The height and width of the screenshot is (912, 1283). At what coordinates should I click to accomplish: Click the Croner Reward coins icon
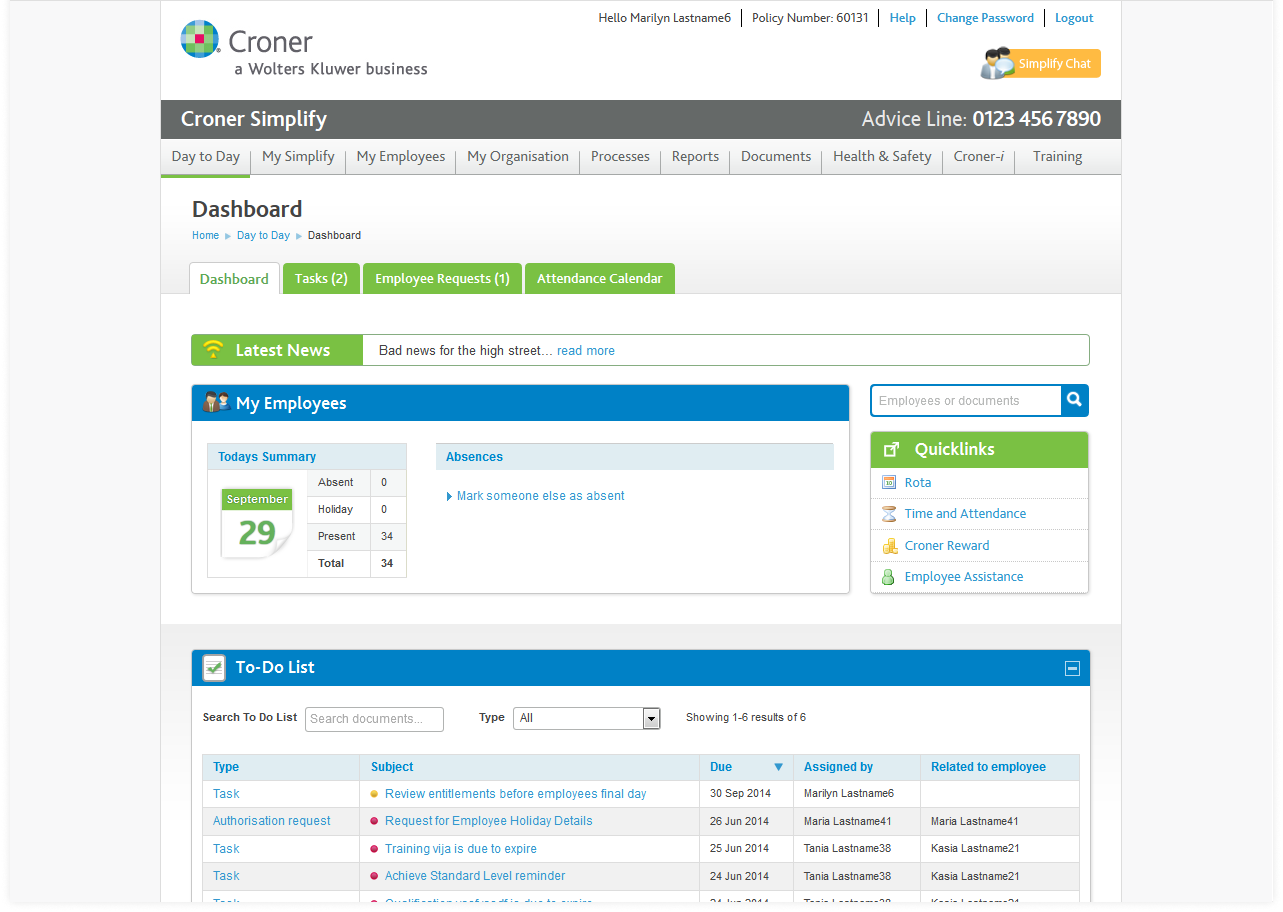tap(889, 546)
